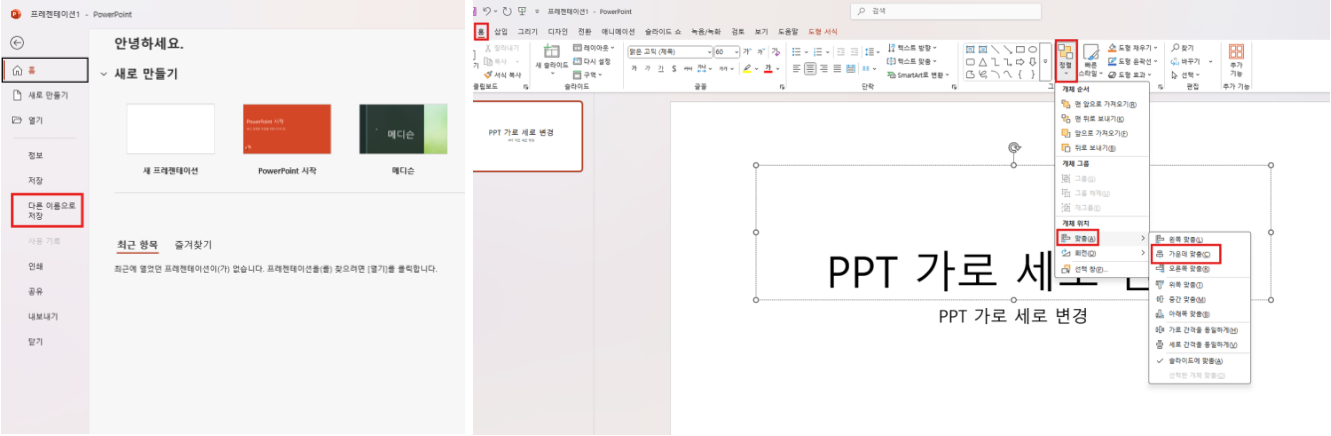
Task: Click the red font color button
Action: tap(768, 68)
